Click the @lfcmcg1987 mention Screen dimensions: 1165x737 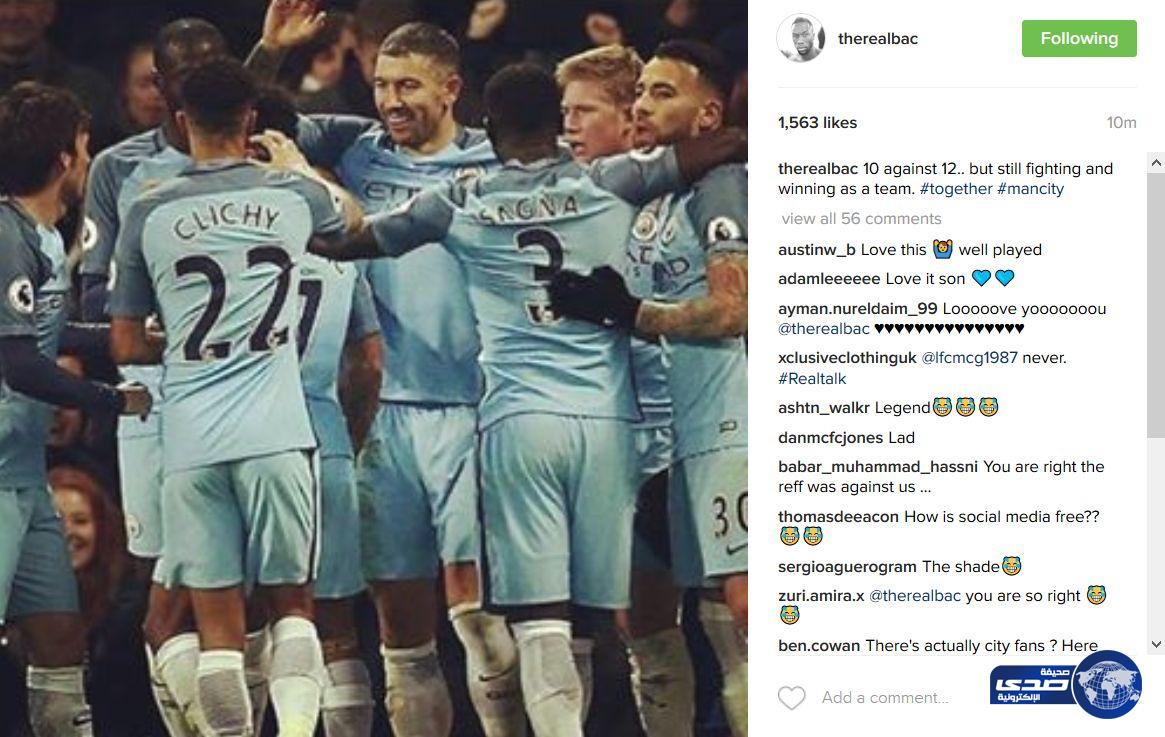[x=969, y=358]
